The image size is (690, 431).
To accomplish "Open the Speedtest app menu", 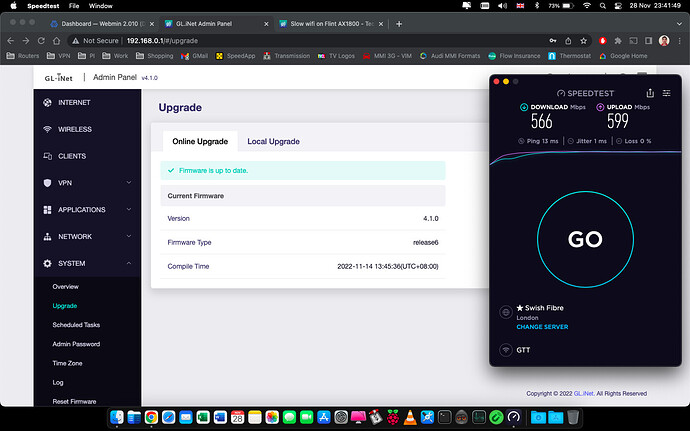I will pyautogui.click(x=43, y=6).
